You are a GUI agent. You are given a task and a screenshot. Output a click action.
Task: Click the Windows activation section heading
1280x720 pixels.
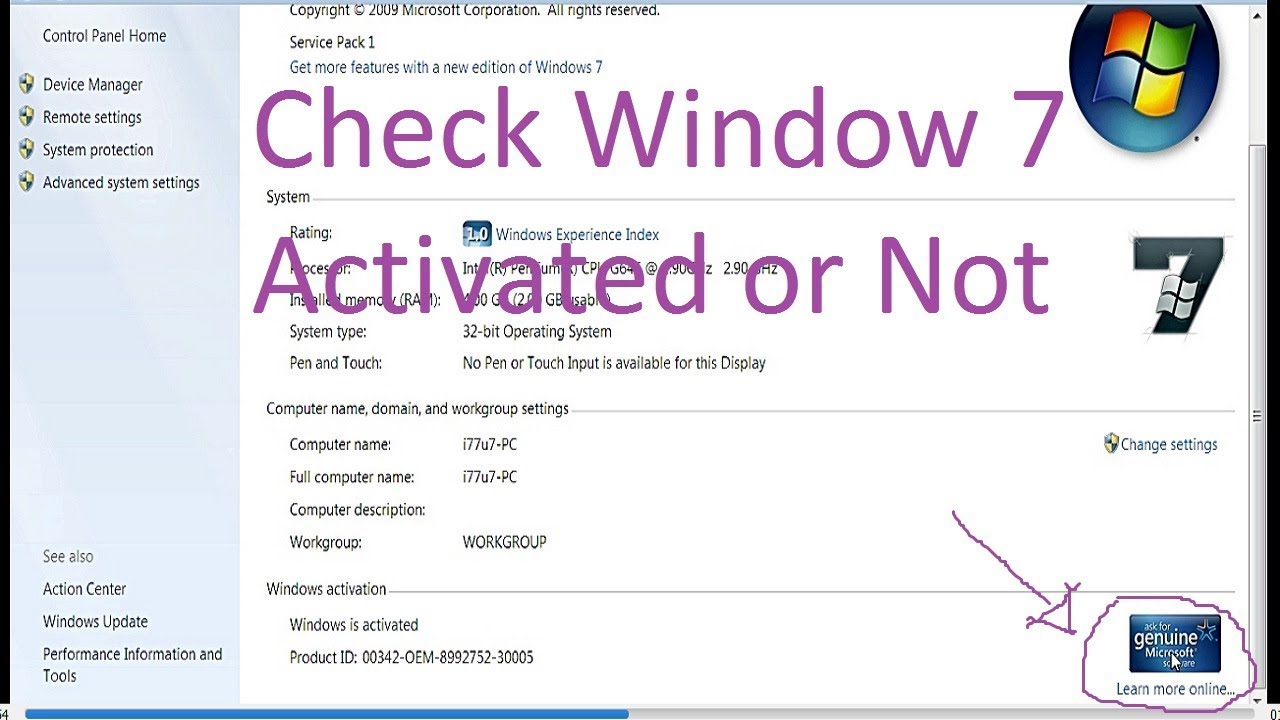[x=326, y=590]
